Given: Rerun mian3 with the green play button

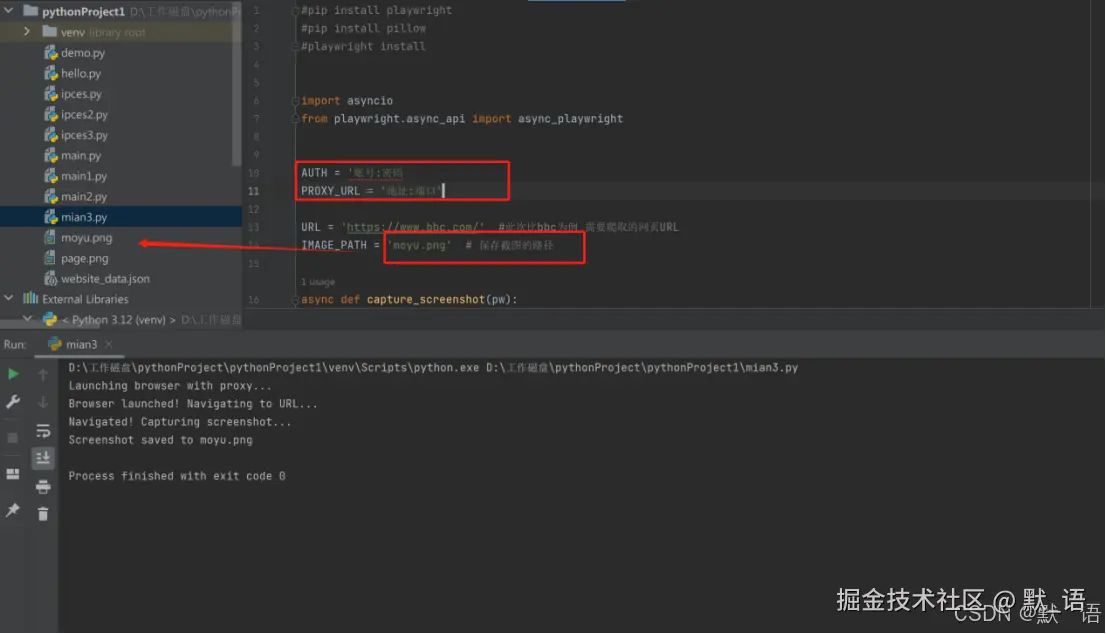Looking at the screenshot, I should 13,374.
